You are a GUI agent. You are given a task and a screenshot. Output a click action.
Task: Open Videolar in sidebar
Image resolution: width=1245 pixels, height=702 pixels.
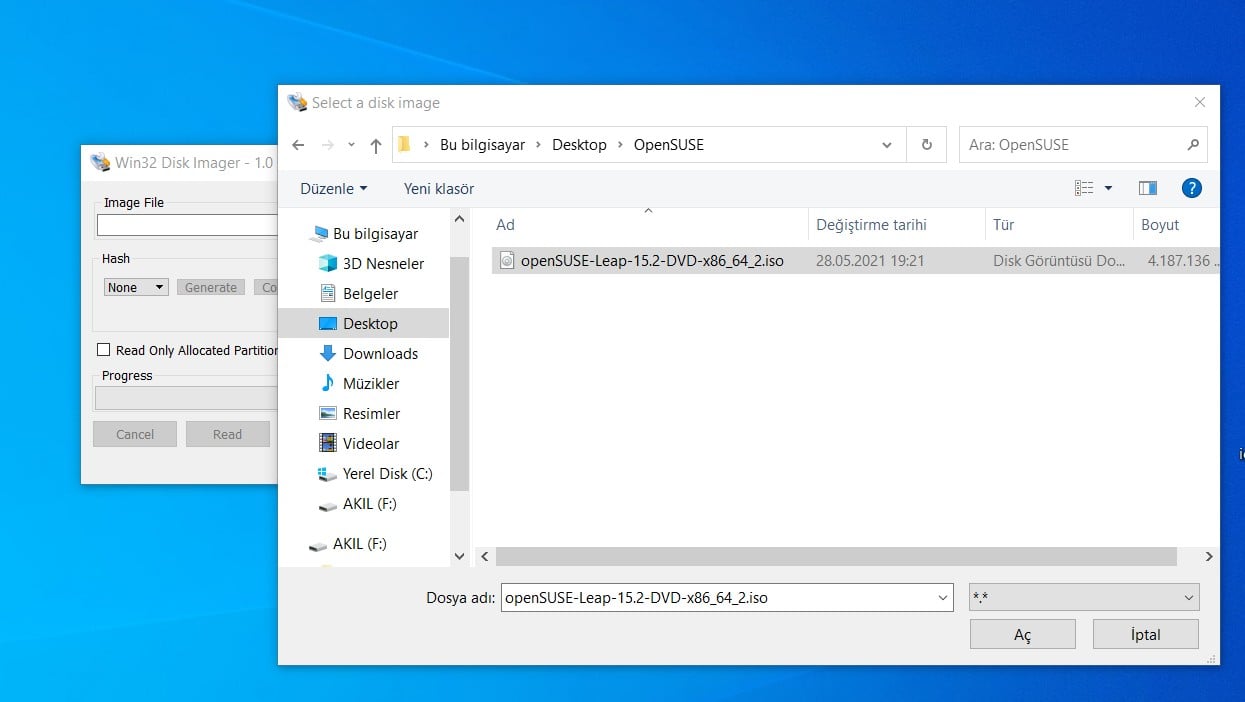(x=371, y=444)
